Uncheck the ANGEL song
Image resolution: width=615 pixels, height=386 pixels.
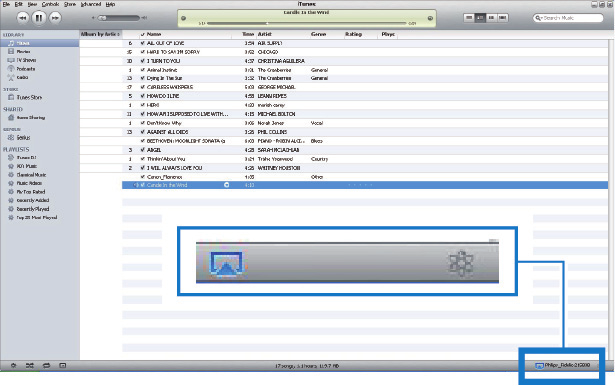coord(143,150)
